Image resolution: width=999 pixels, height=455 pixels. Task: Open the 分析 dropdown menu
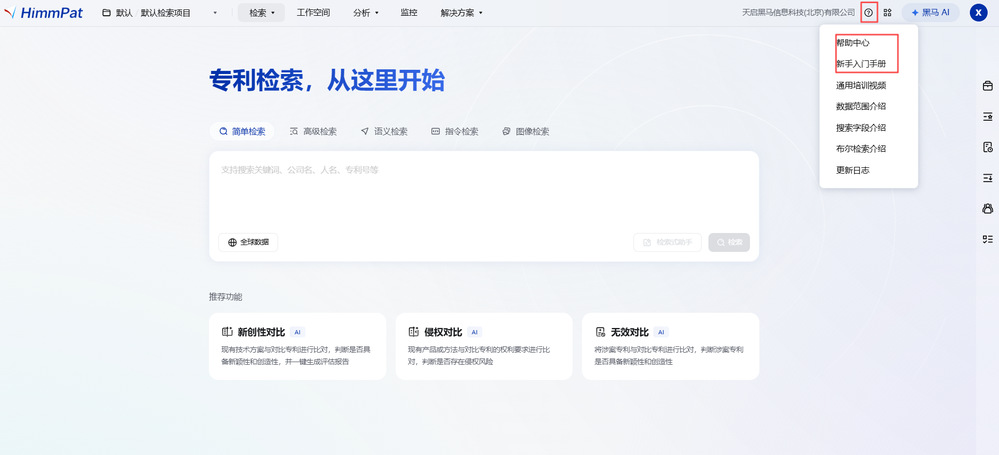coord(366,13)
